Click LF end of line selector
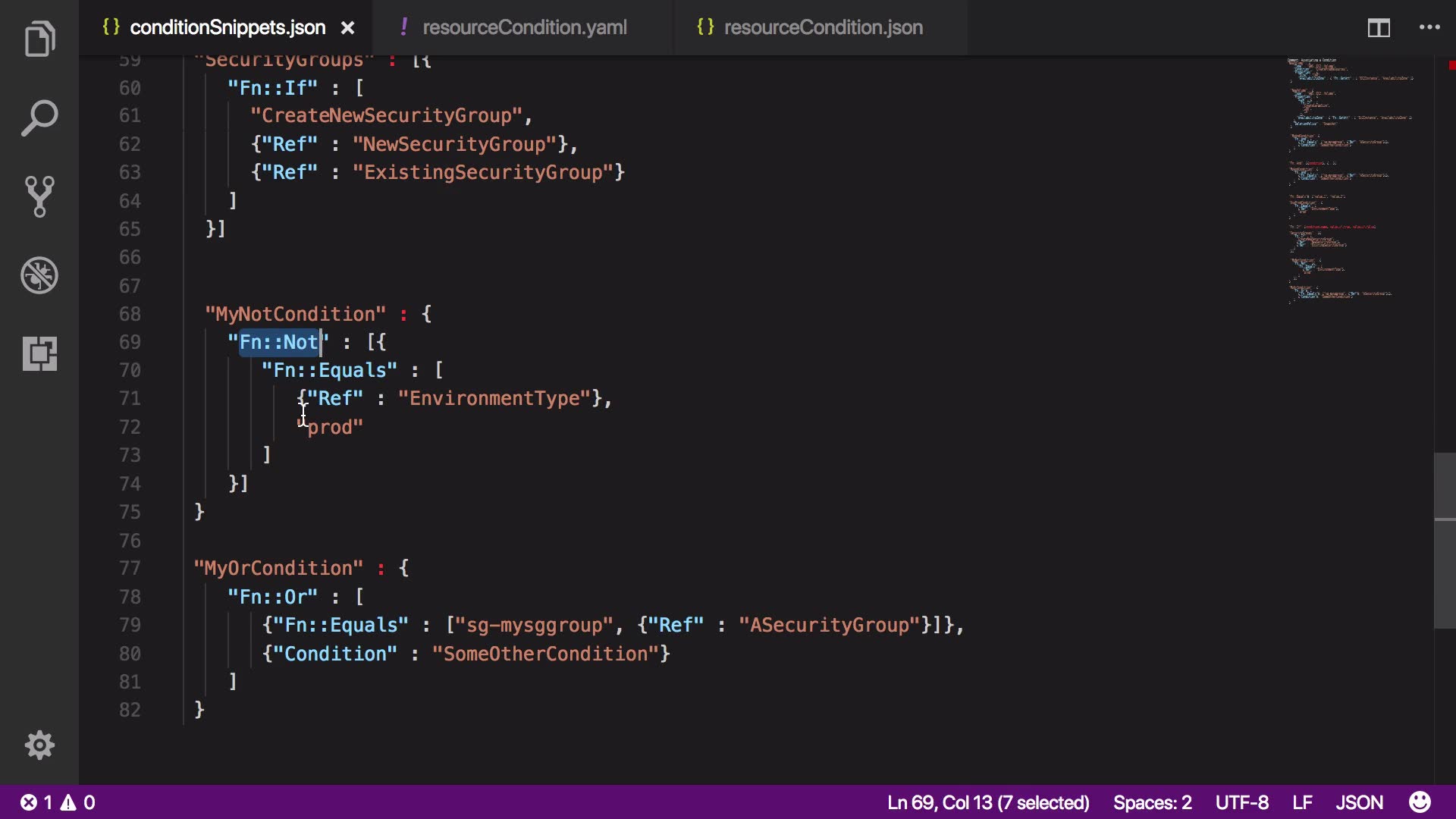 click(1302, 802)
